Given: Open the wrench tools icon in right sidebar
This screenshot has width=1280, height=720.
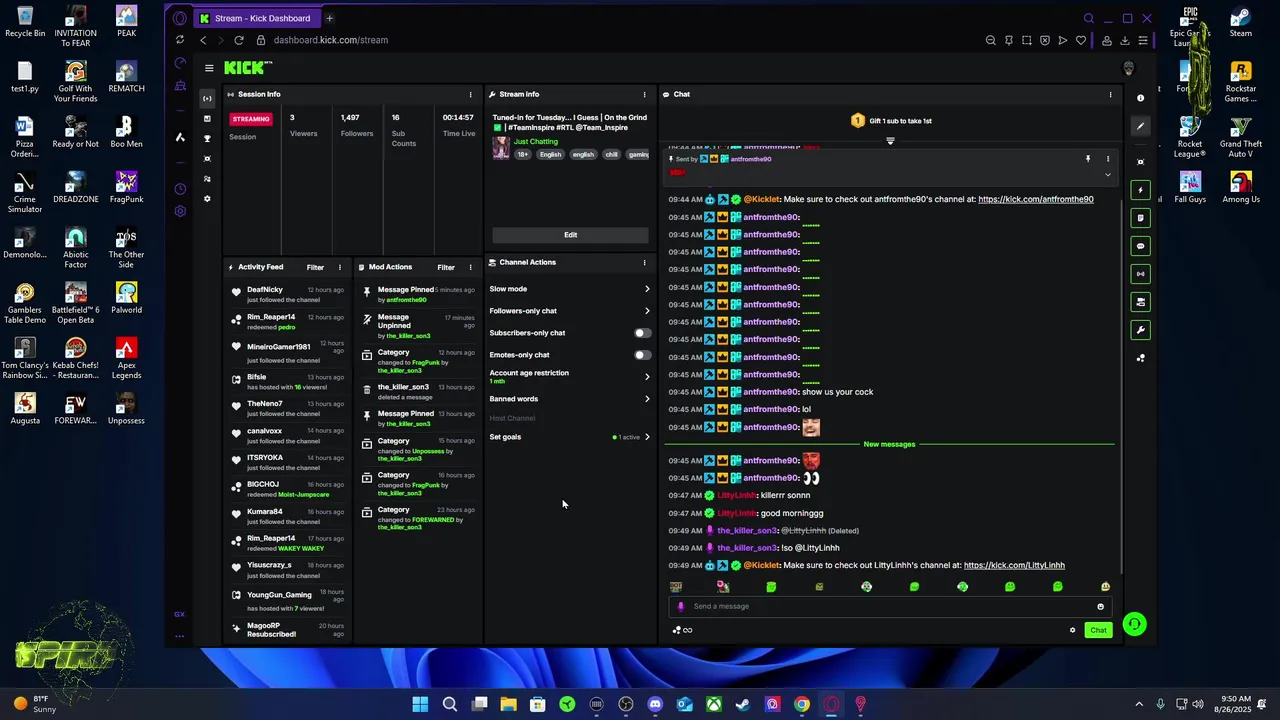Looking at the screenshot, I should pyautogui.click(x=1140, y=330).
